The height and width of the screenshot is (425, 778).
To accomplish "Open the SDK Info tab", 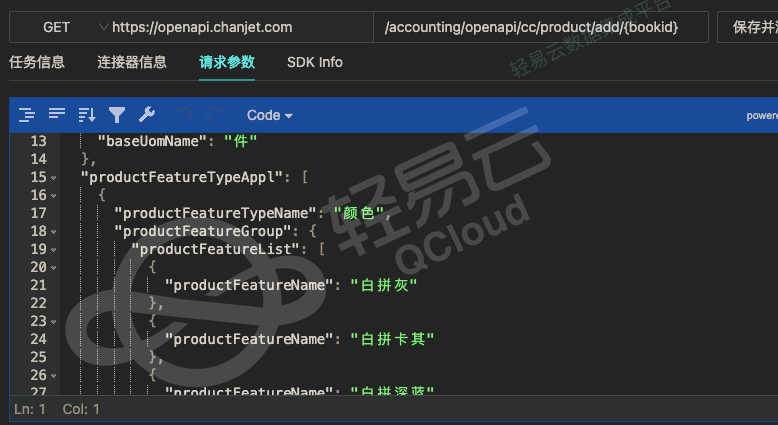I will click(314, 62).
